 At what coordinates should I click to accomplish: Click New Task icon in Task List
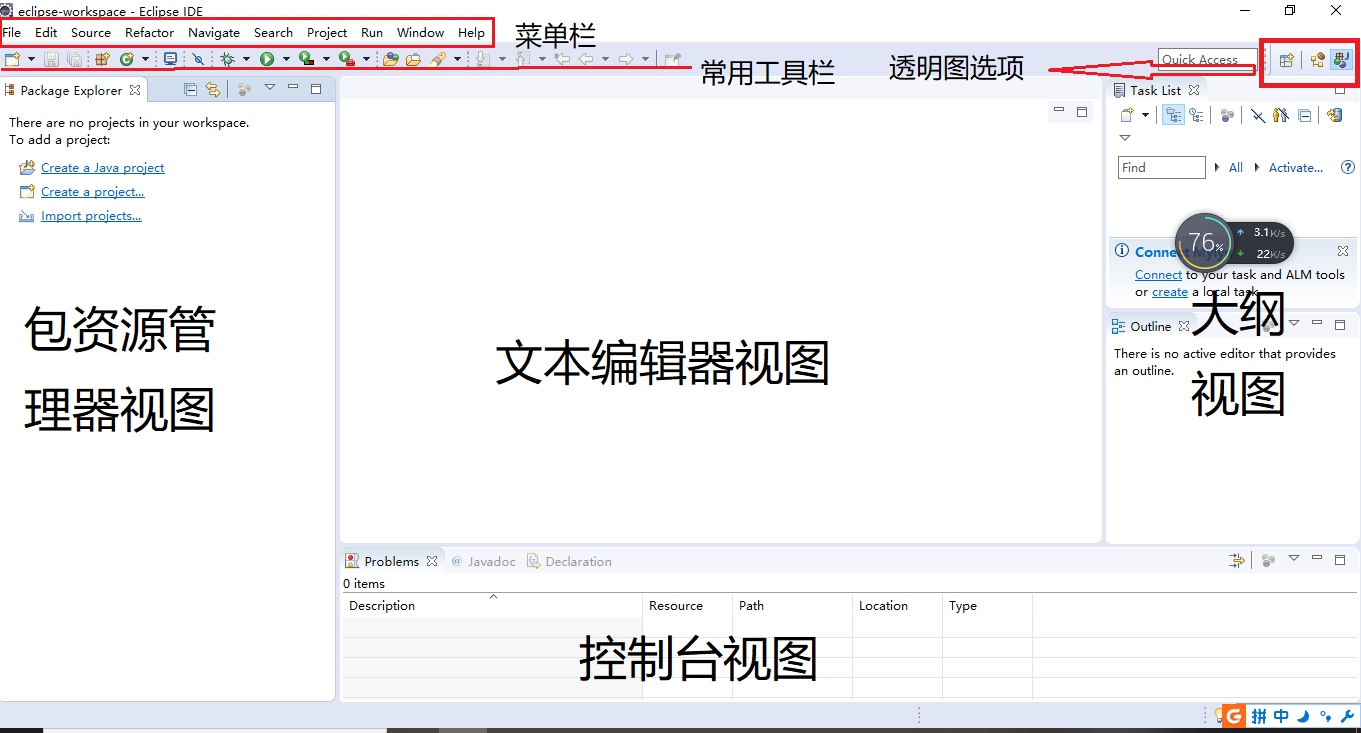[1127, 115]
